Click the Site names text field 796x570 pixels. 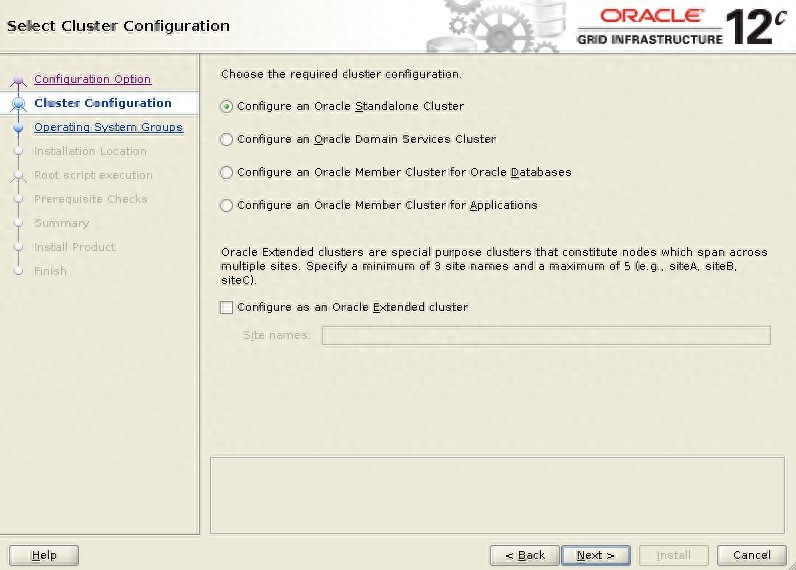click(545, 335)
